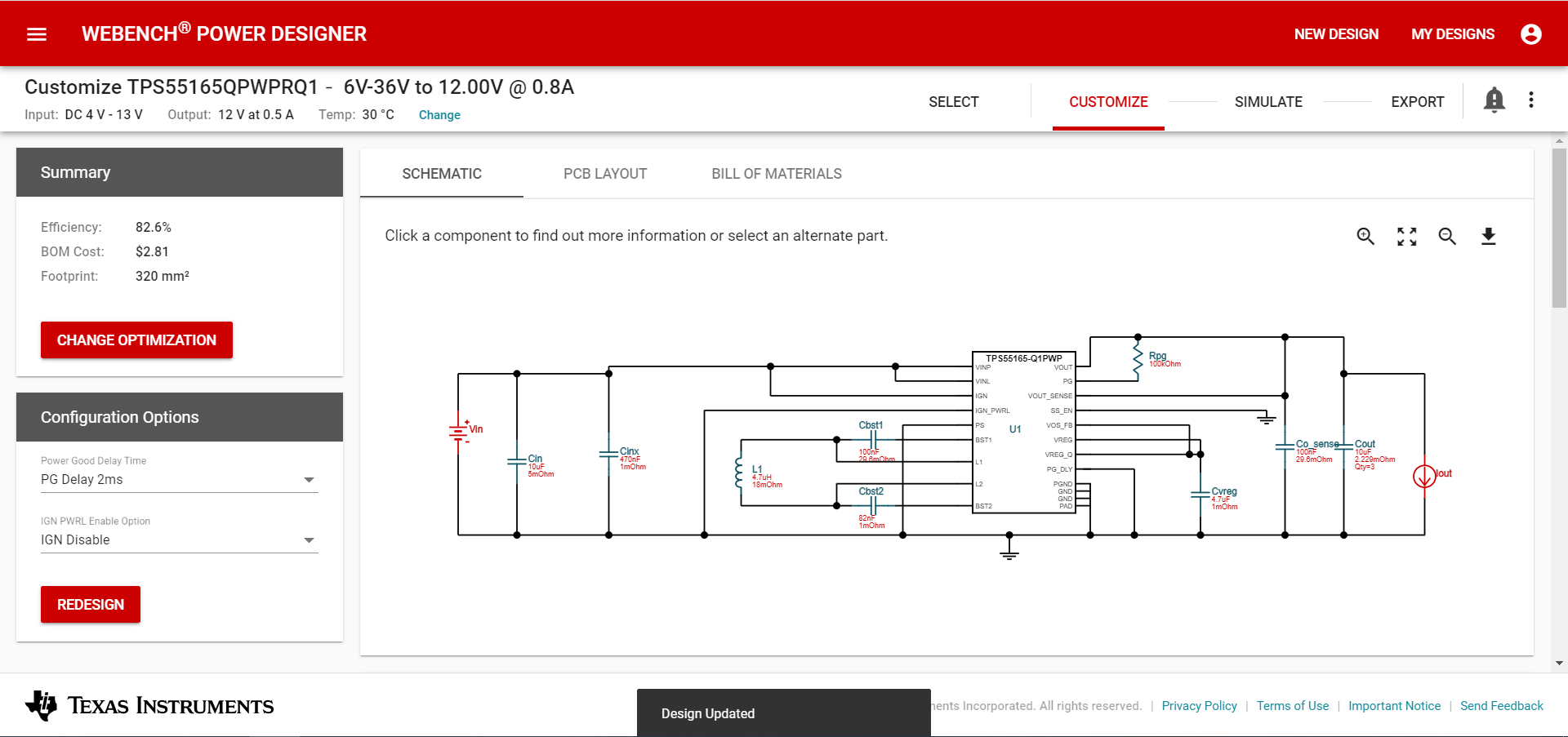Click the Design Updated notification
1568x737 pixels.
point(784,713)
